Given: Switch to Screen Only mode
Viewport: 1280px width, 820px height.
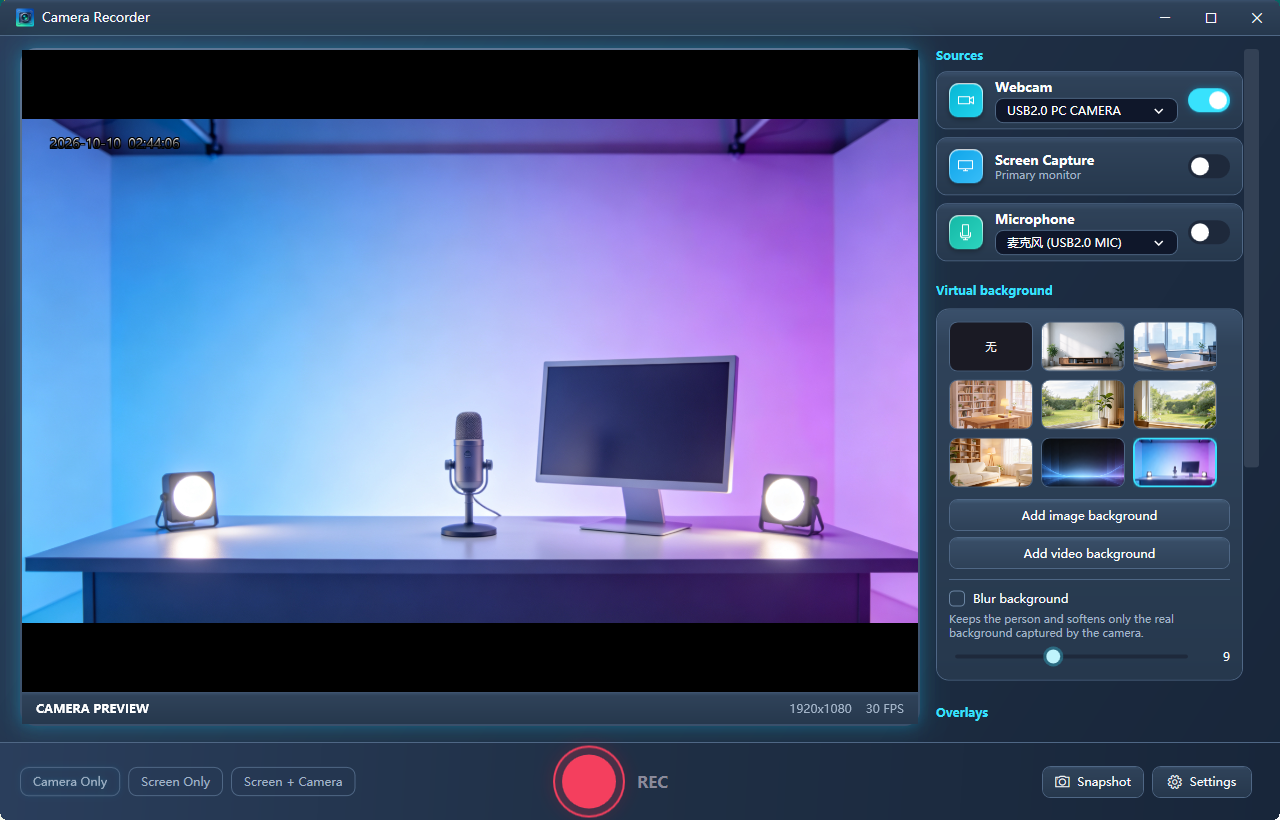Looking at the screenshot, I should point(176,782).
